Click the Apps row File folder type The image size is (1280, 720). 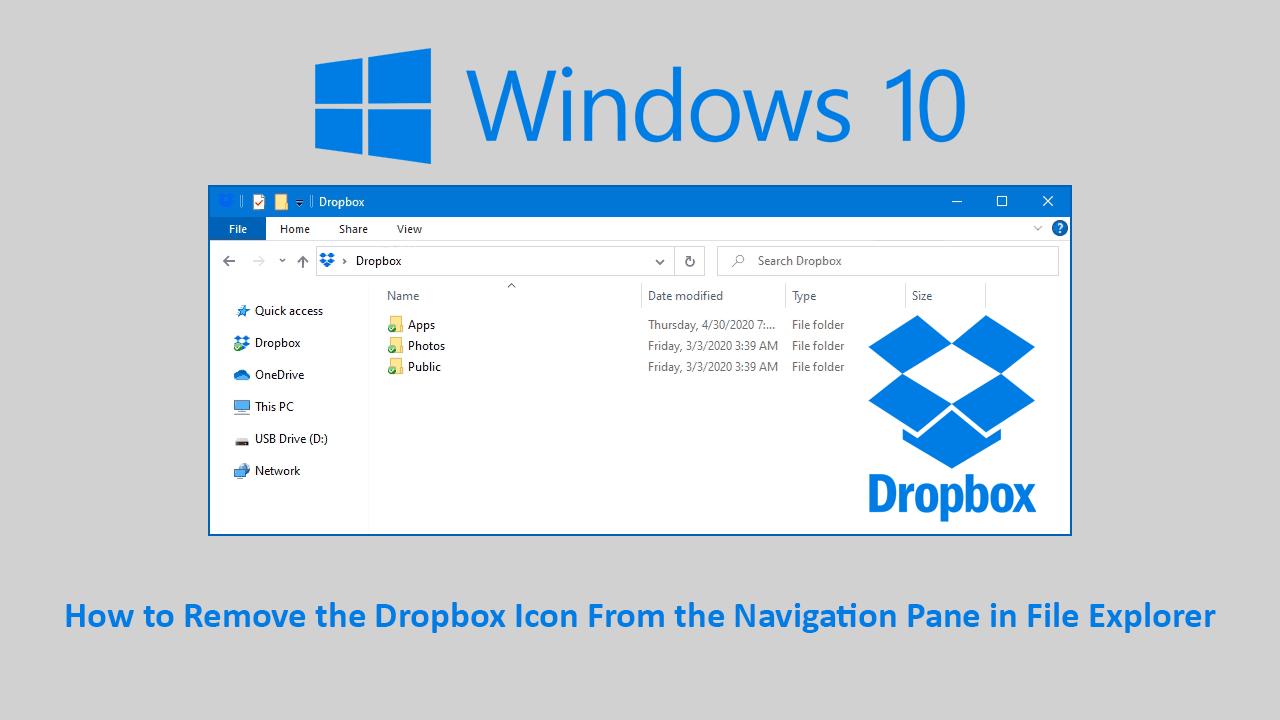click(x=818, y=325)
